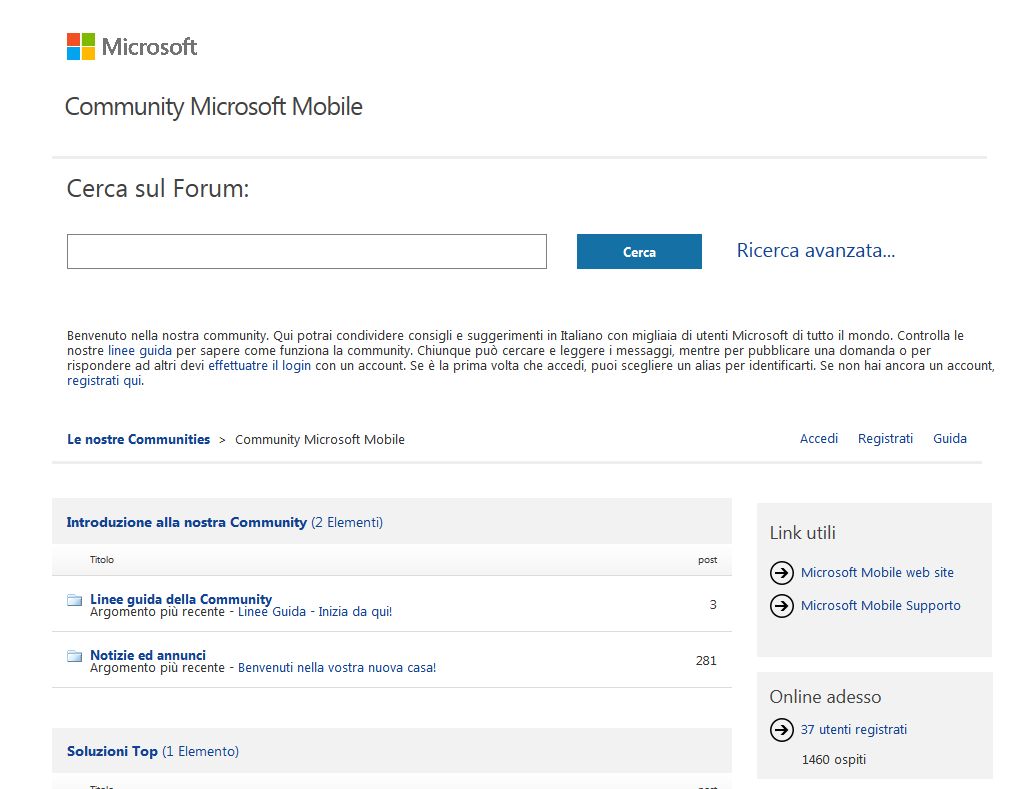
Task: Click the arrow icon beside Microsoft Mobile web site
Action: click(781, 573)
